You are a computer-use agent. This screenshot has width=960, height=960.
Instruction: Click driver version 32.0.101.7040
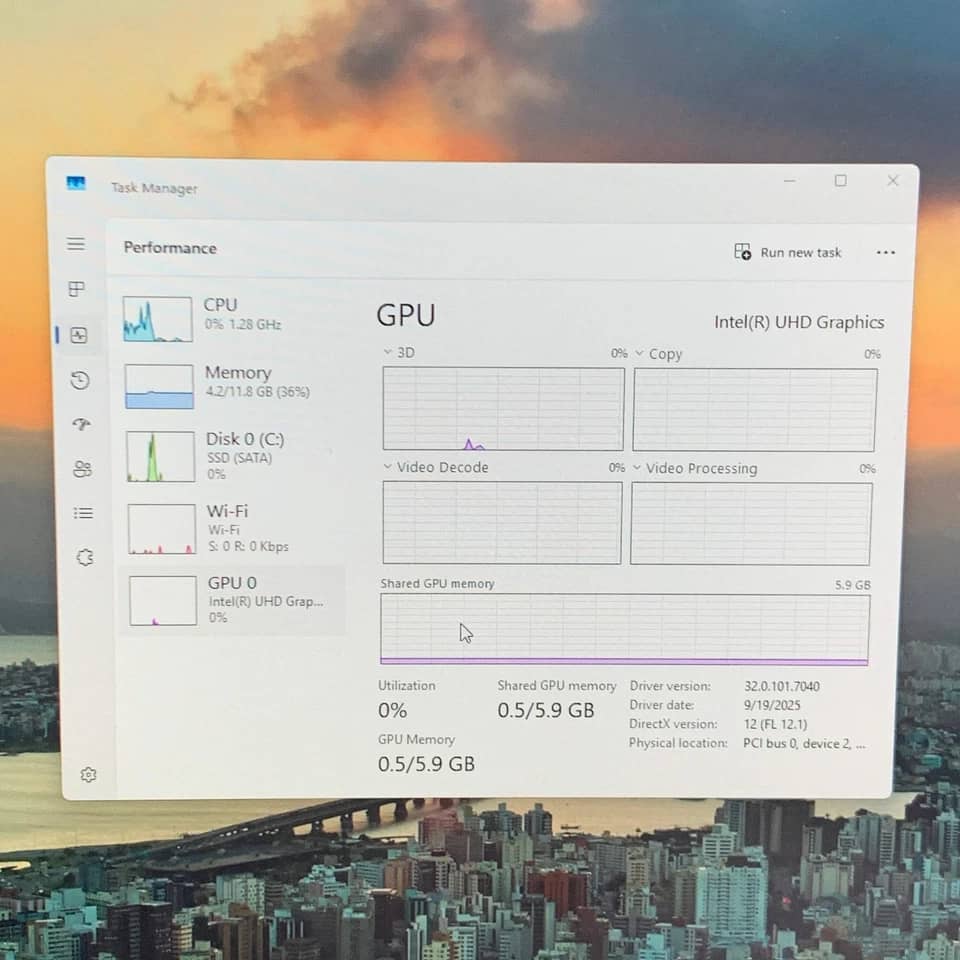coord(782,686)
